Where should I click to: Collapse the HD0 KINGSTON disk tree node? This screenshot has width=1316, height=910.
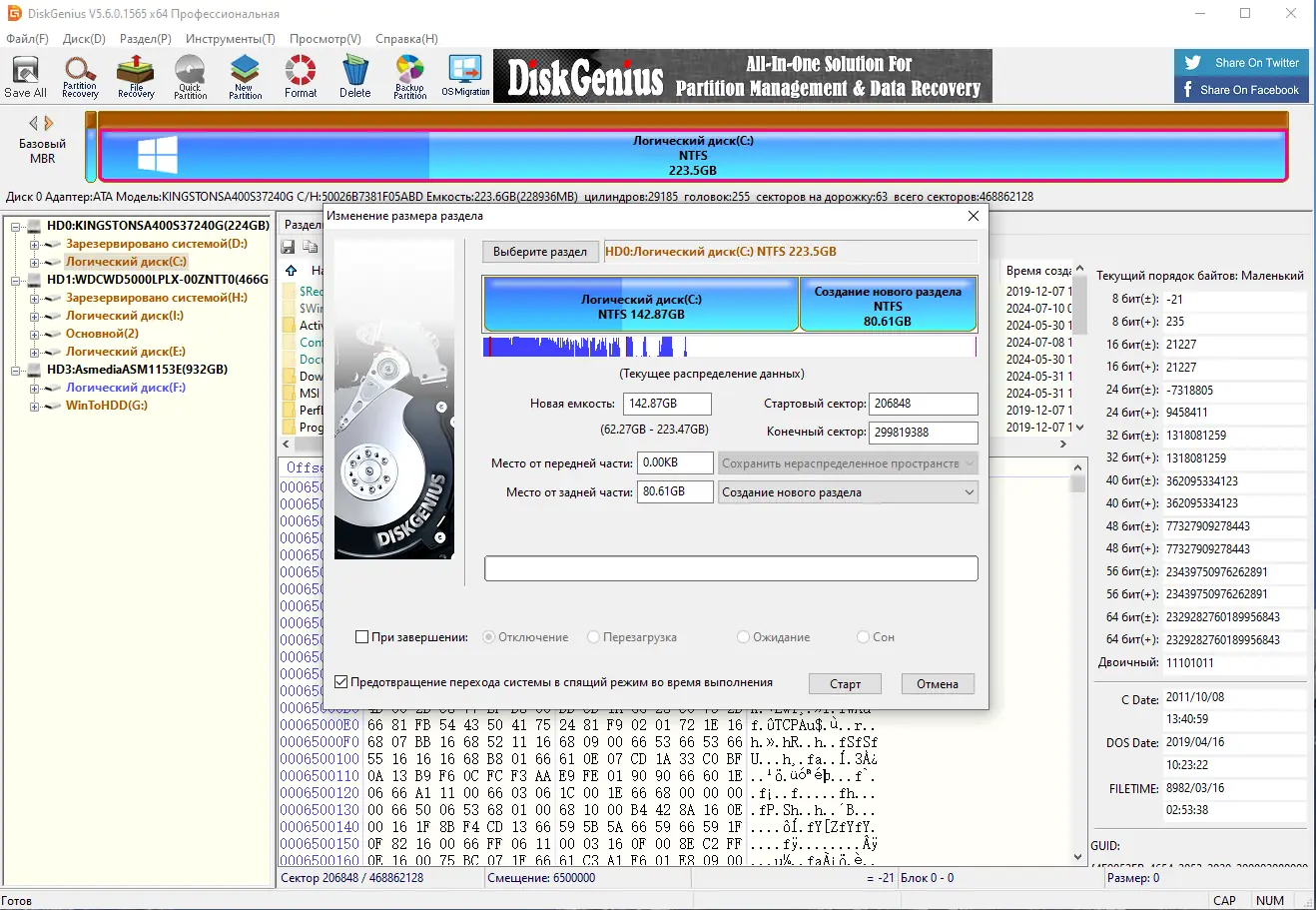tap(17, 227)
